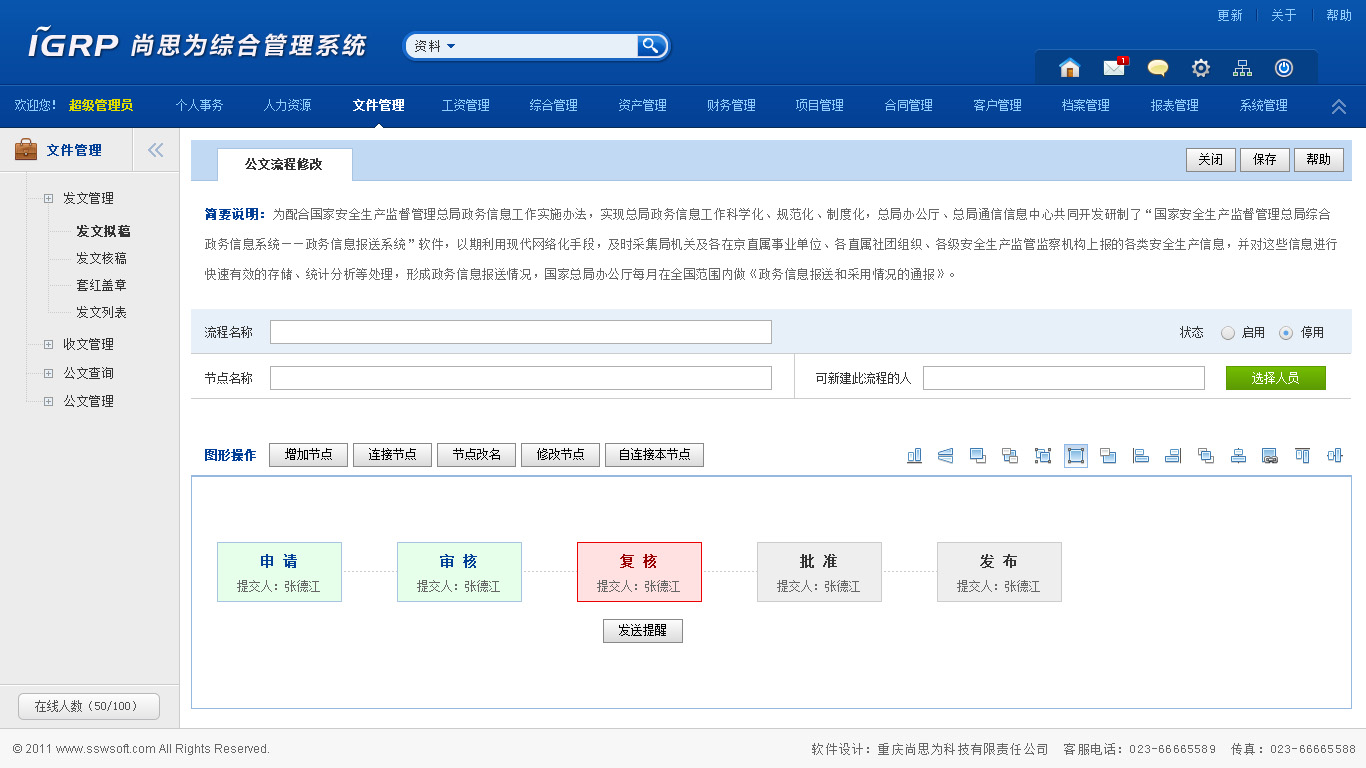The height and width of the screenshot is (768, 1366).
Task: Open 套红盖章 in sidebar tree
Action: (x=101, y=285)
